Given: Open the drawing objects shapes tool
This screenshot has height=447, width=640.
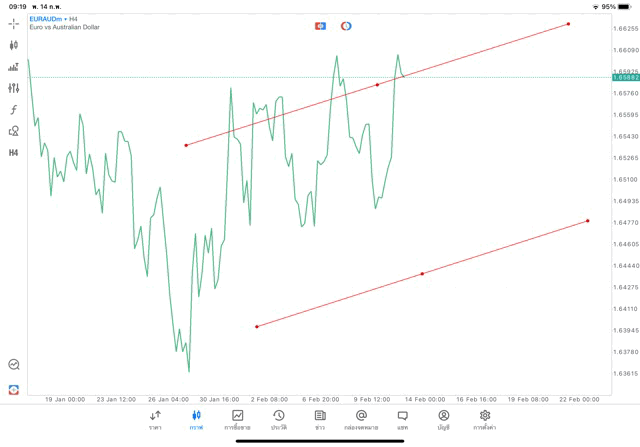Looking at the screenshot, I should tap(14, 131).
